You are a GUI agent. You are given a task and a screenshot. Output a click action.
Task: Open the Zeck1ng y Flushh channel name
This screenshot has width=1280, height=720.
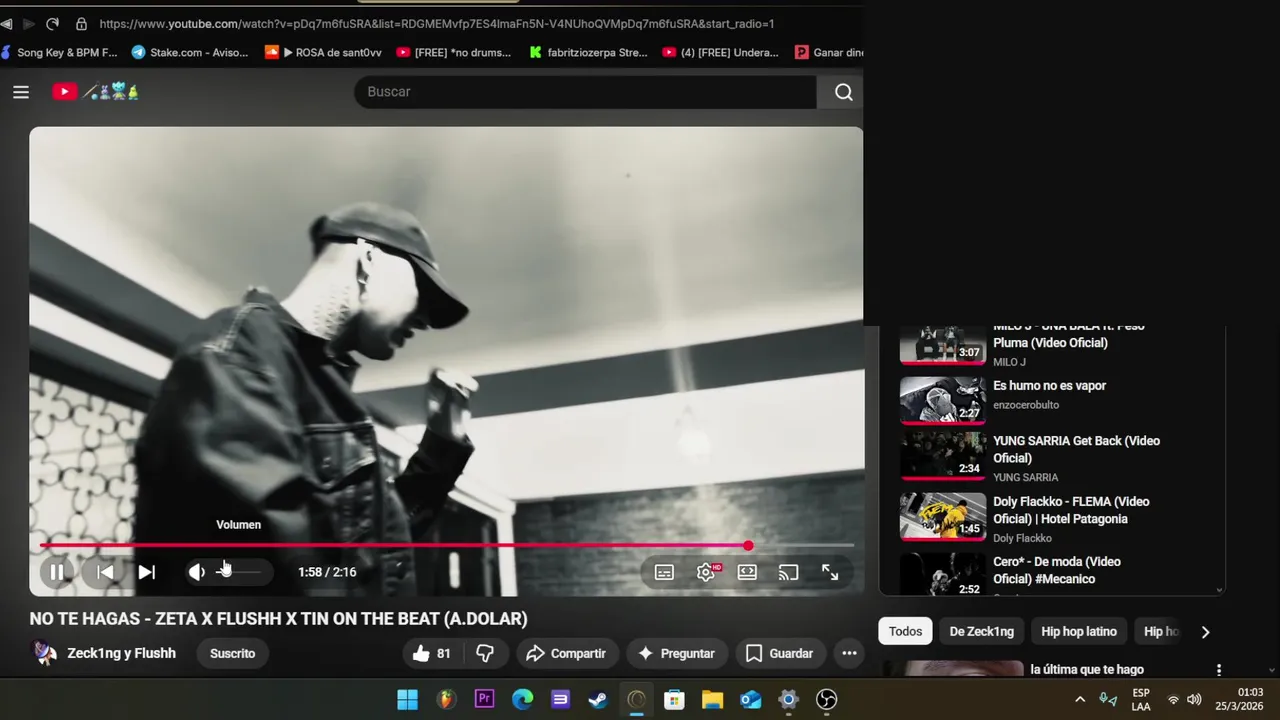click(x=121, y=653)
